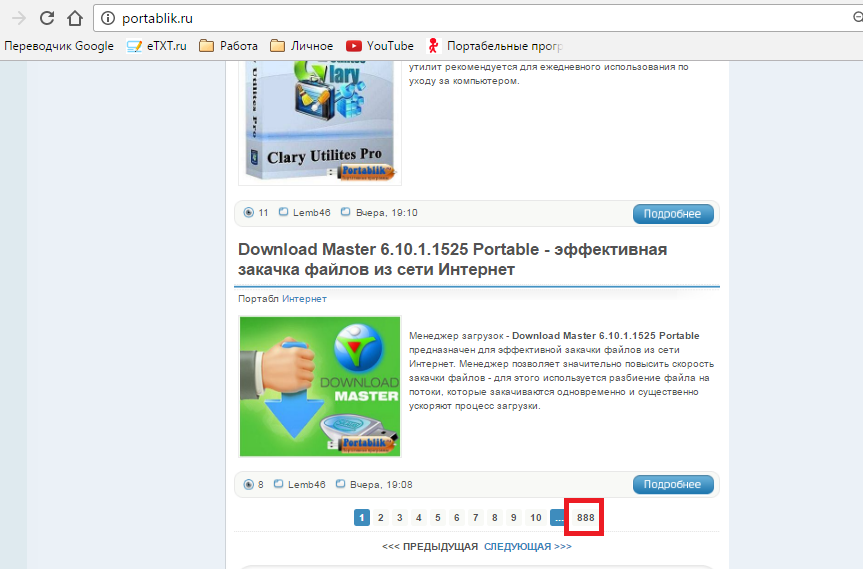Click author Lemb46 on the 19:10 post
Screen dimensions: 863x569
click(312, 212)
